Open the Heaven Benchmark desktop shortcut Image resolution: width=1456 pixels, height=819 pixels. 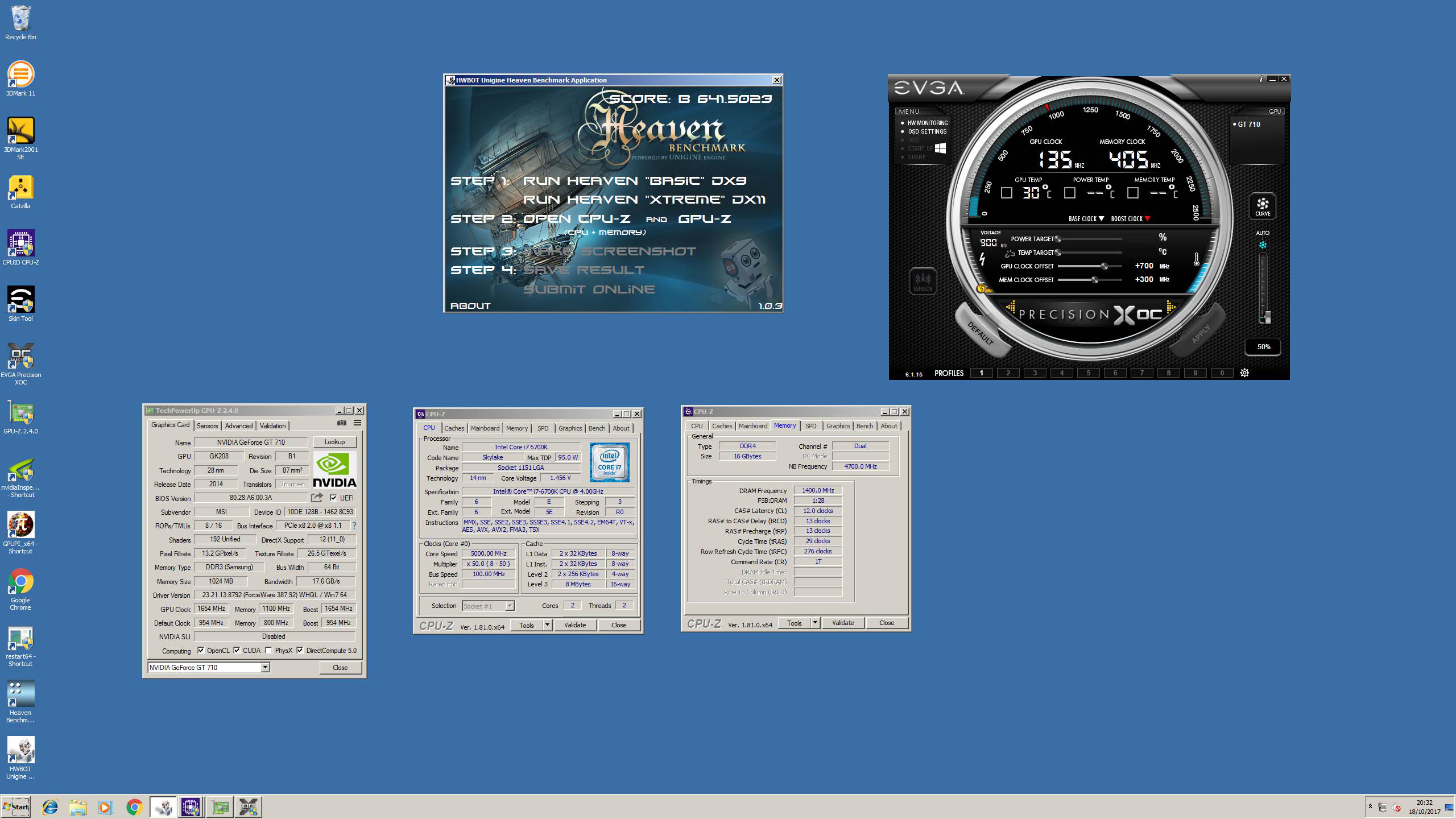point(20,702)
